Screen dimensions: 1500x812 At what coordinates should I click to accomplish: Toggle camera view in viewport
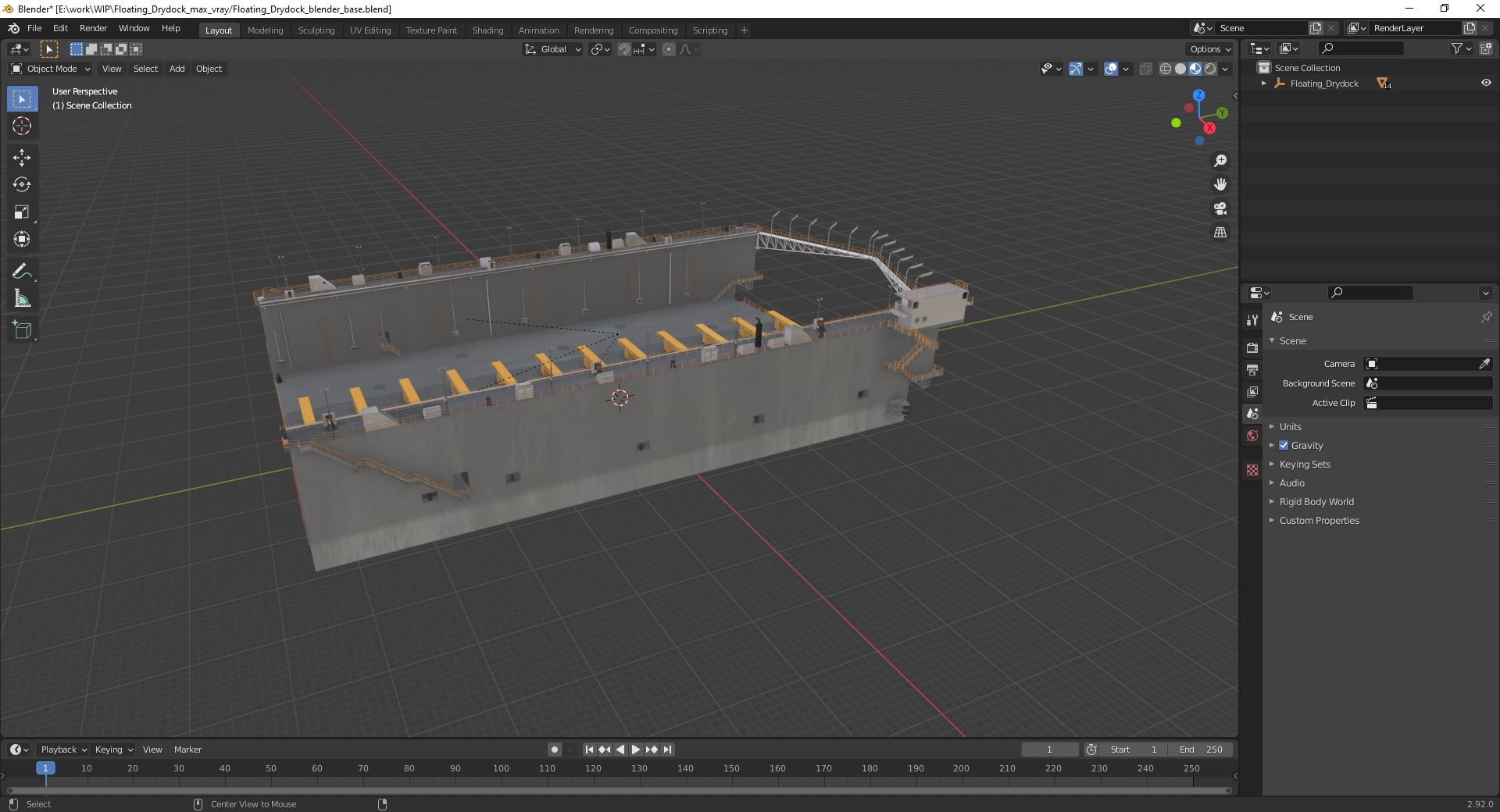[x=1220, y=208]
